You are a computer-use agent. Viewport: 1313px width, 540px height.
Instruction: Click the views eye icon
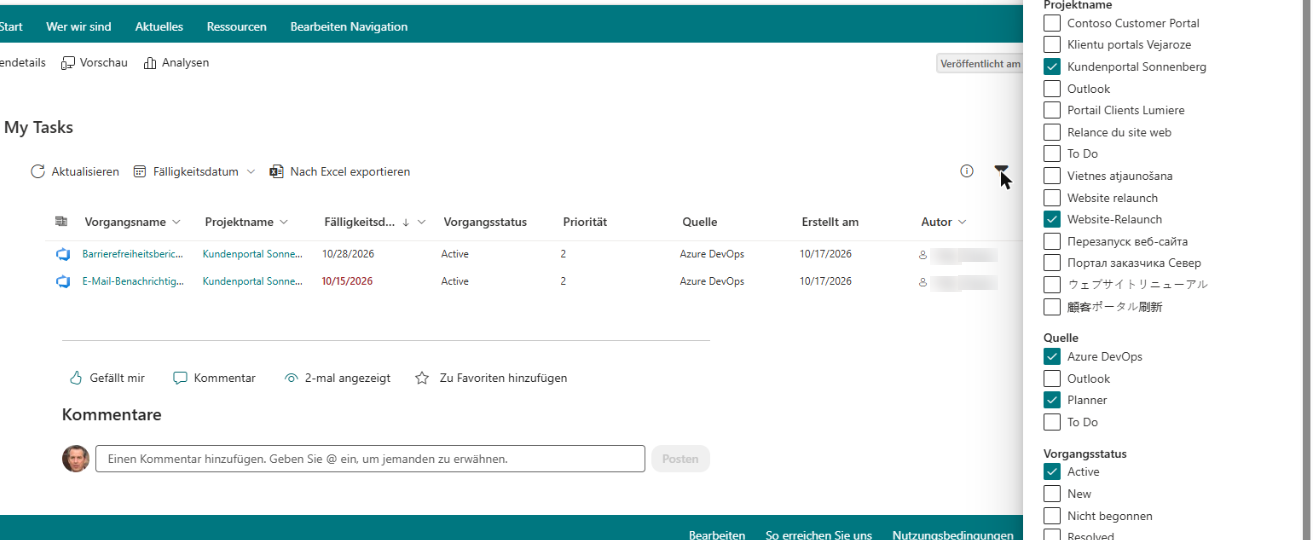(291, 378)
